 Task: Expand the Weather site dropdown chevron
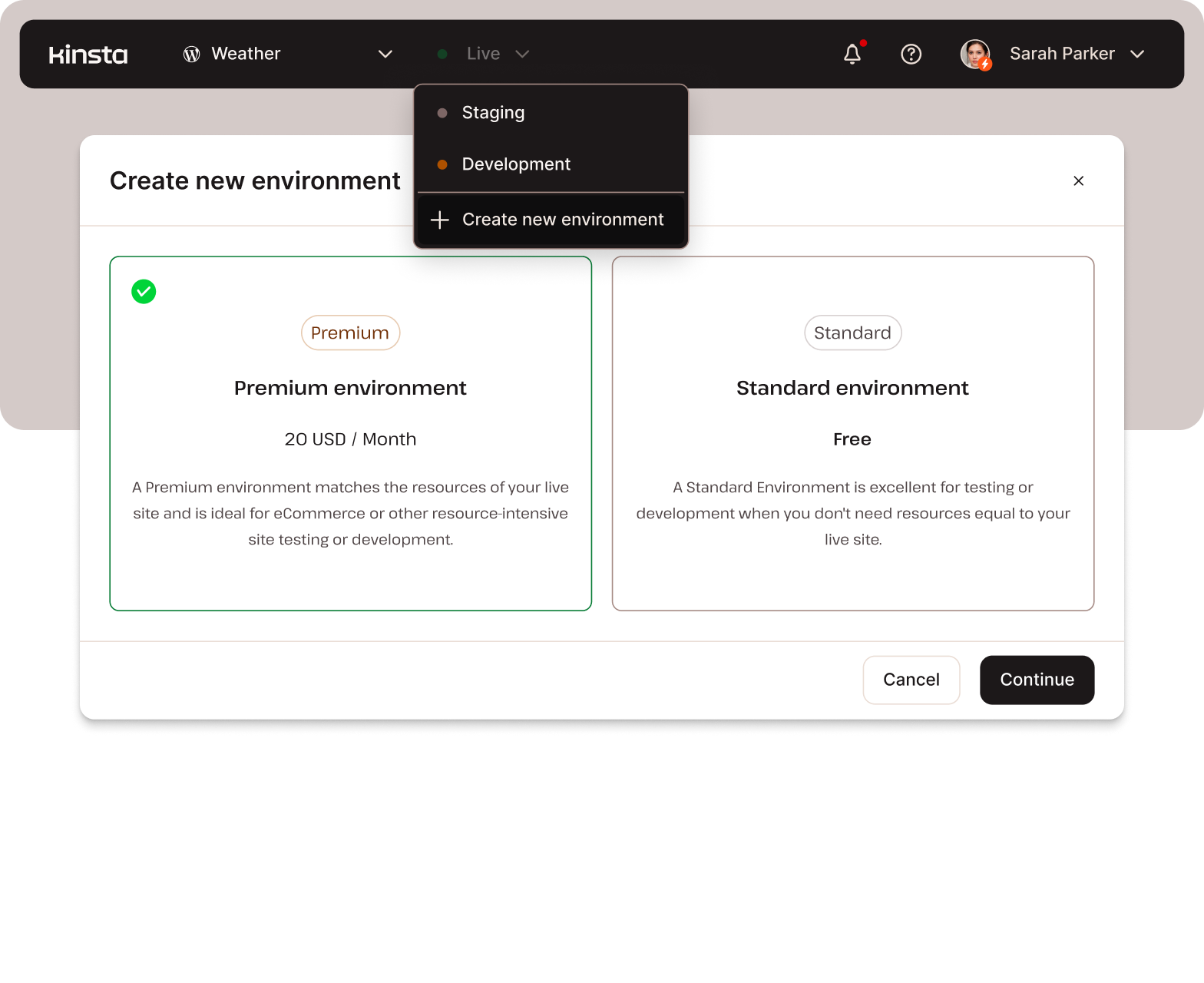(x=385, y=54)
